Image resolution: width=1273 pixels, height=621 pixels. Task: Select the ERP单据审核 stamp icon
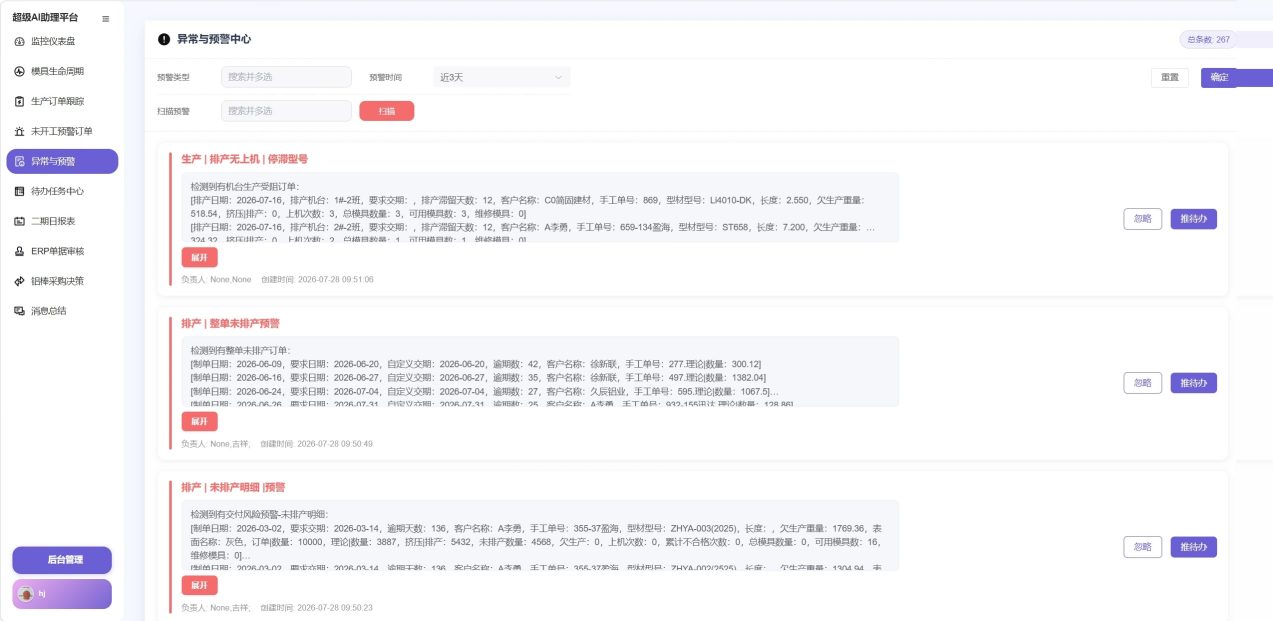(20, 251)
